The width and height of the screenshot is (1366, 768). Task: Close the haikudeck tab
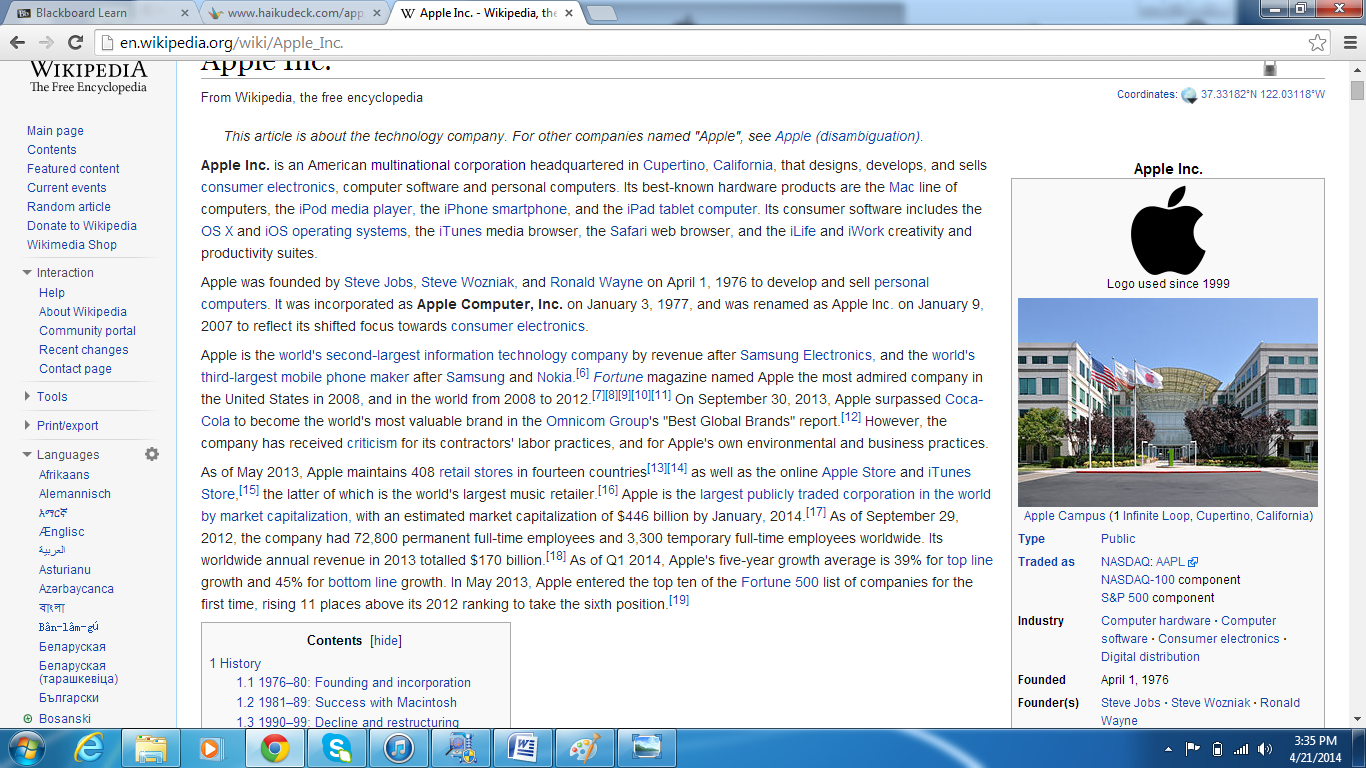377,14
